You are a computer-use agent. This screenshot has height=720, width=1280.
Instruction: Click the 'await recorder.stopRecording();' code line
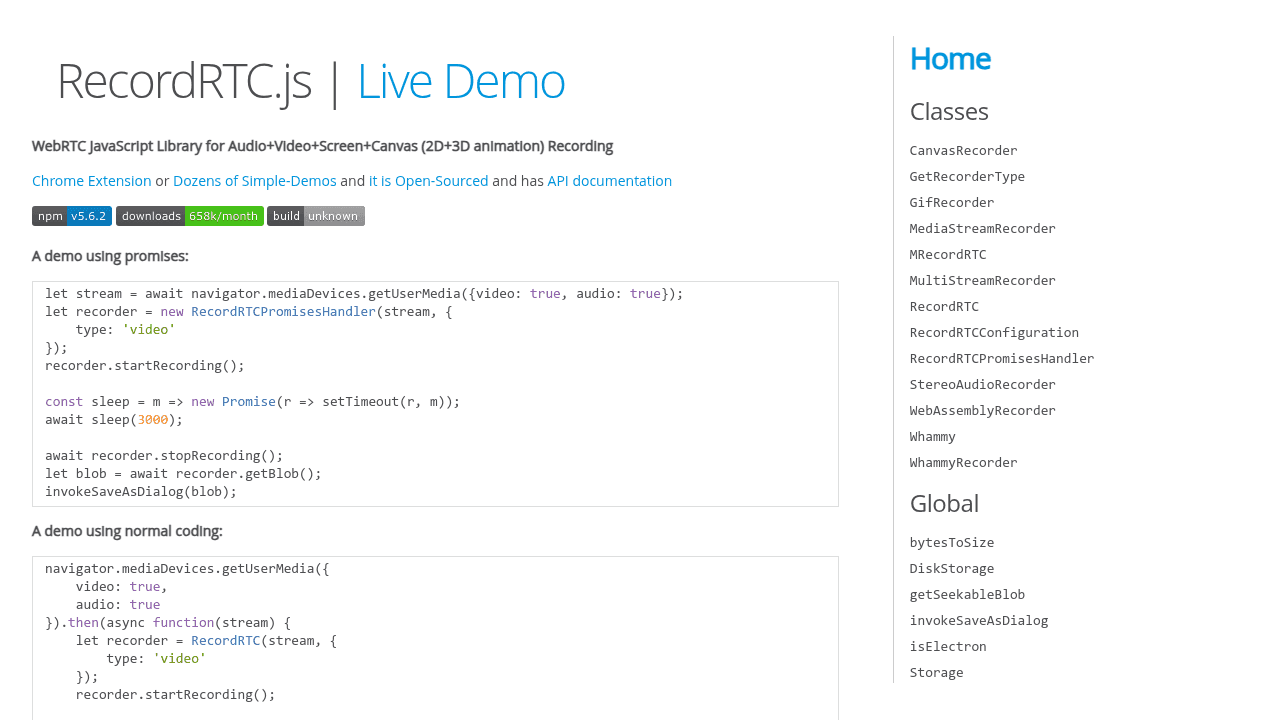click(x=164, y=456)
